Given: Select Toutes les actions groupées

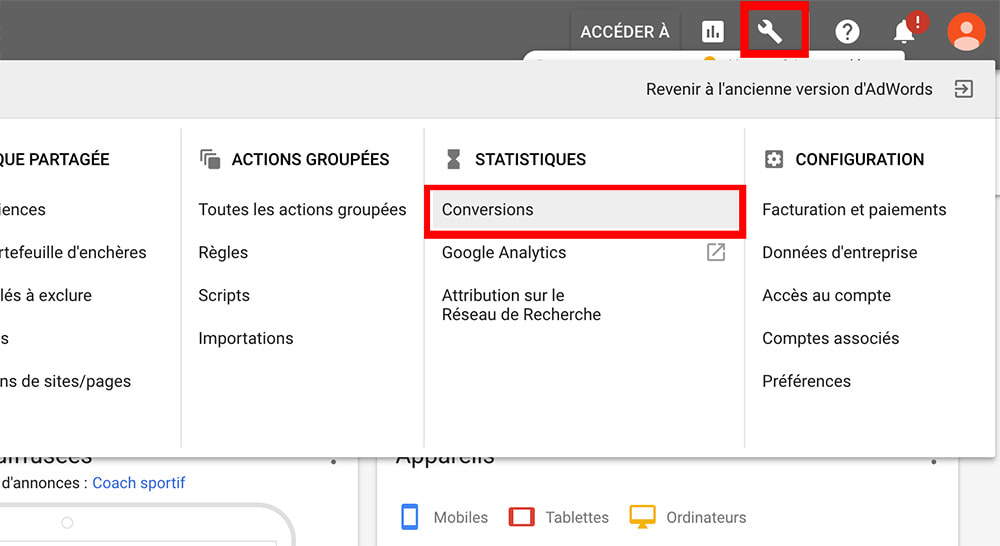Looking at the screenshot, I should point(302,209).
